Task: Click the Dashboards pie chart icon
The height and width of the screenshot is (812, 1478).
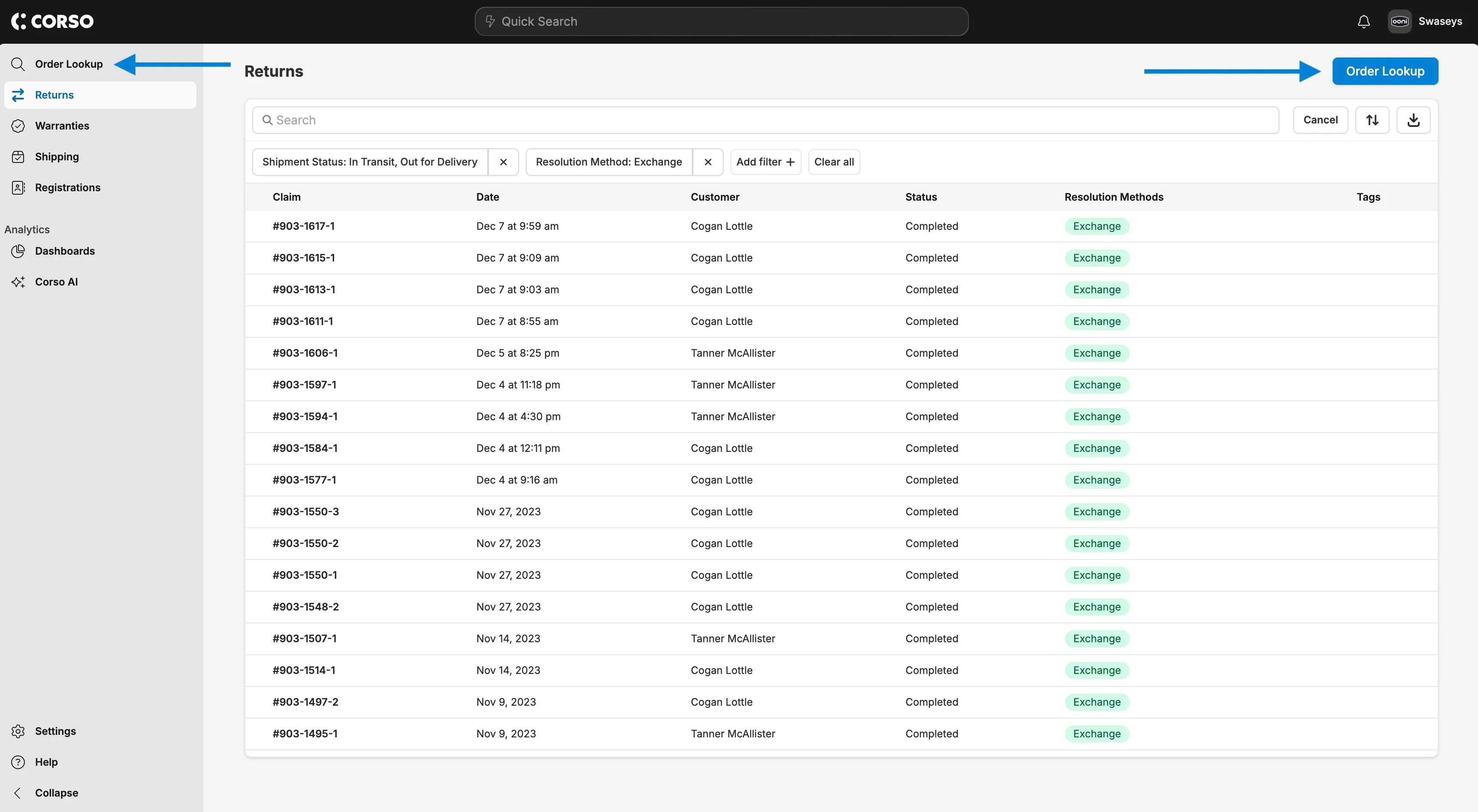Action: 18,251
